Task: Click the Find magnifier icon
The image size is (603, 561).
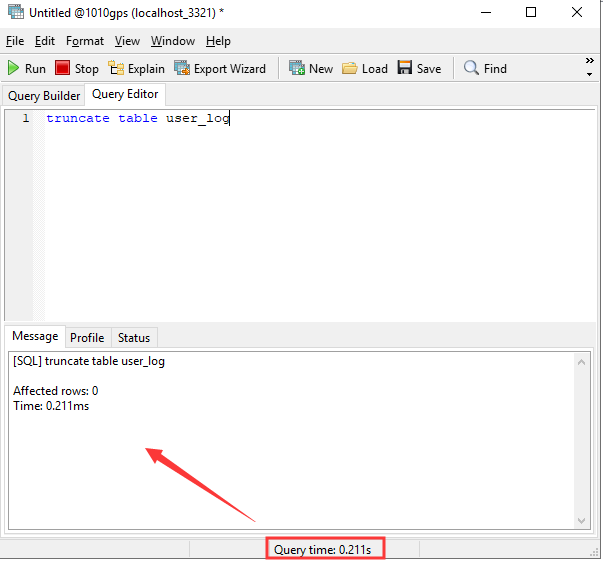Action: (471, 68)
